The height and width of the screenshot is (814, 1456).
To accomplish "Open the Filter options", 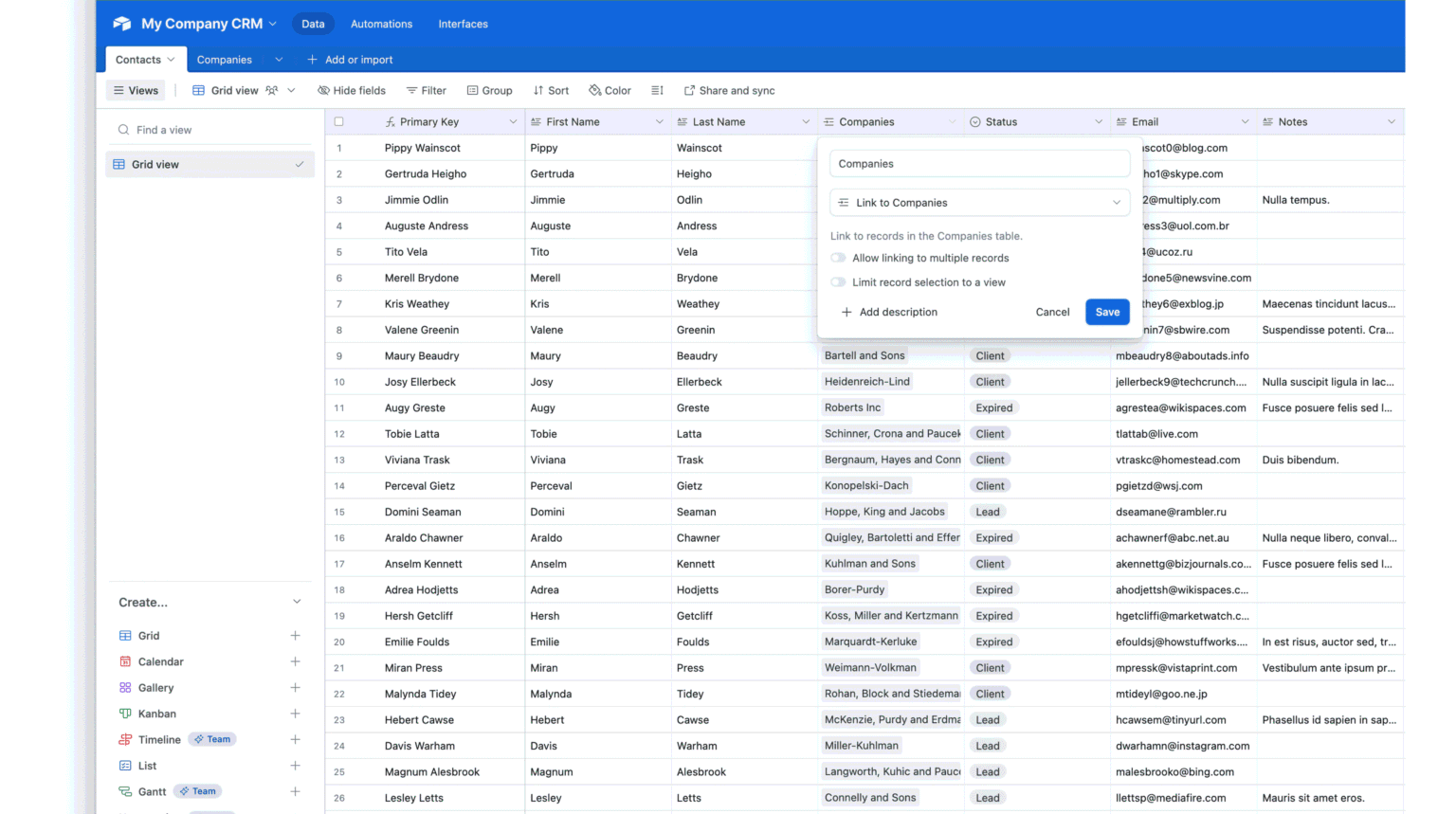I will [x=427, y=90].
